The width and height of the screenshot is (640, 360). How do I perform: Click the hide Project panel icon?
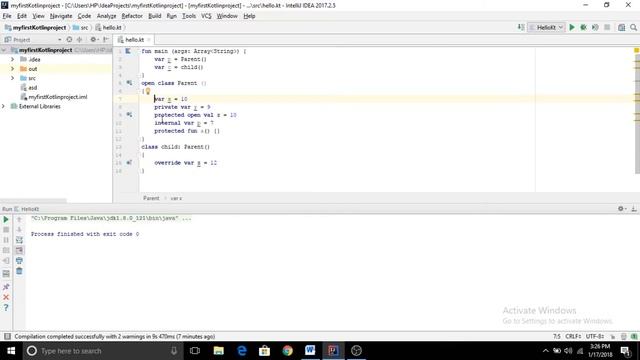(106, 40)
